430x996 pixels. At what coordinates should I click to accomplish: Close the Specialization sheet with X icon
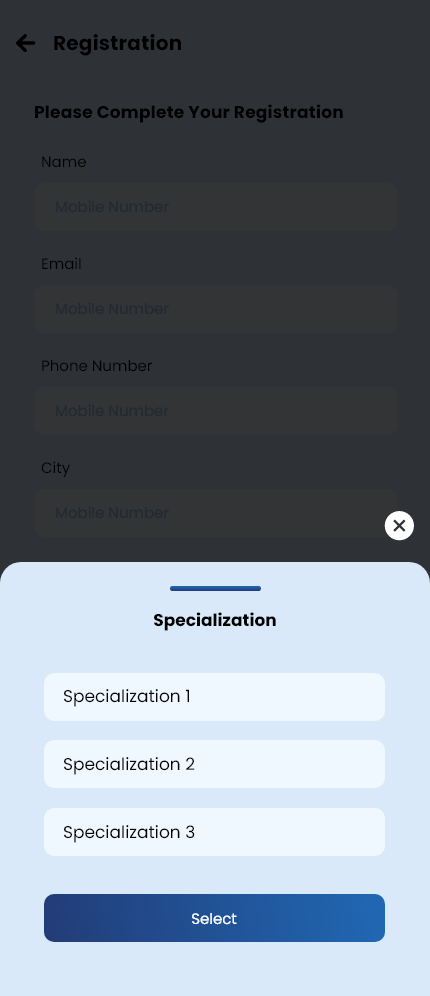(x=399, y=525)
